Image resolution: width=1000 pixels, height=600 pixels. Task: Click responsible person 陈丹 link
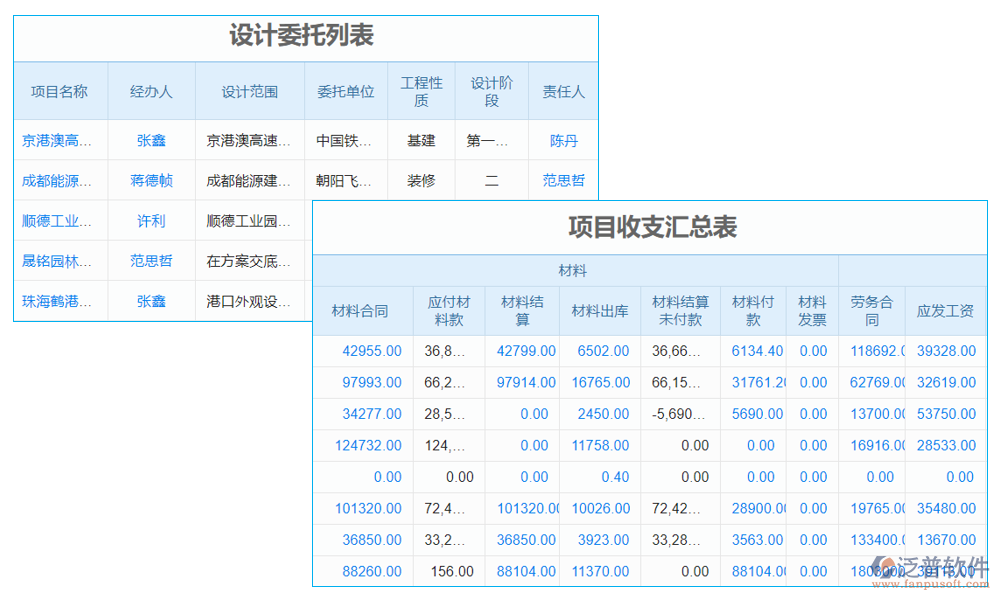pos(563,140)
